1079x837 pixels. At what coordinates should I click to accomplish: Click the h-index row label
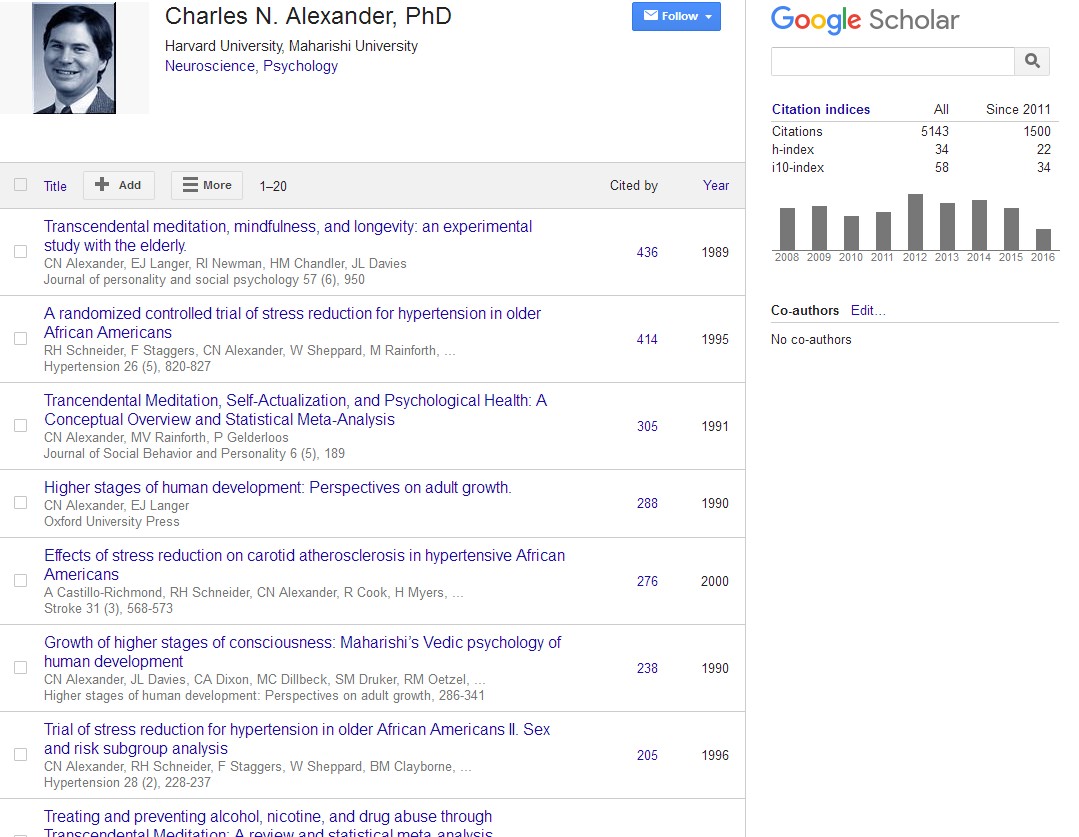793,149
